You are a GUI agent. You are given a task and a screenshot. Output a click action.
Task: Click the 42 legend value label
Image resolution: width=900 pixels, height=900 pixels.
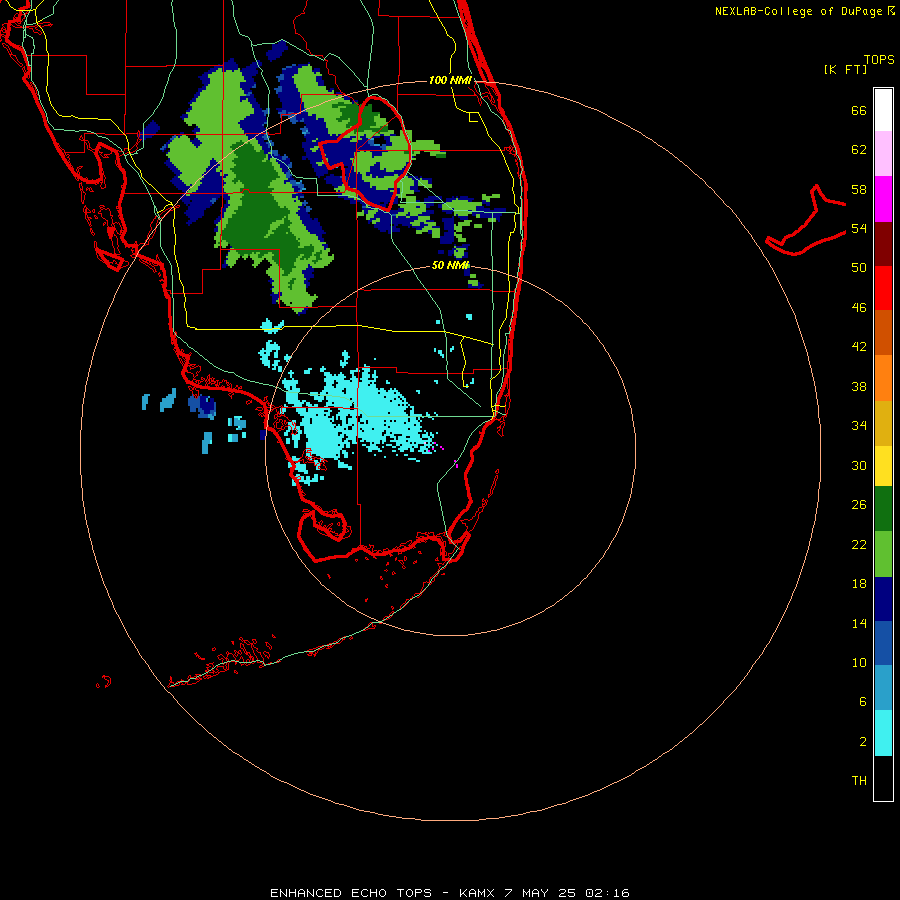pos(859,346)
